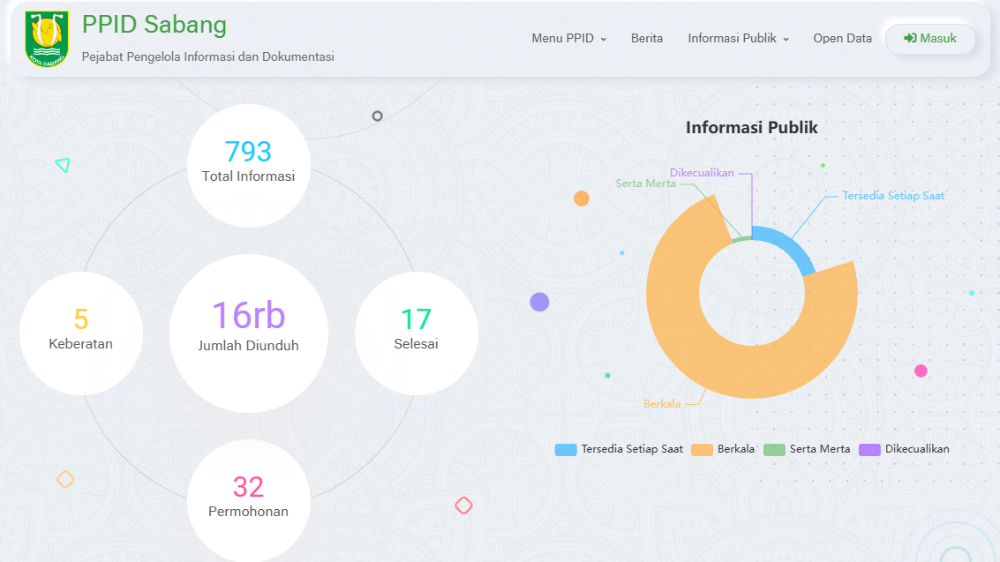Open the Berita menu item
This screenshot has width=1000, height=562.
coord(647,39)
